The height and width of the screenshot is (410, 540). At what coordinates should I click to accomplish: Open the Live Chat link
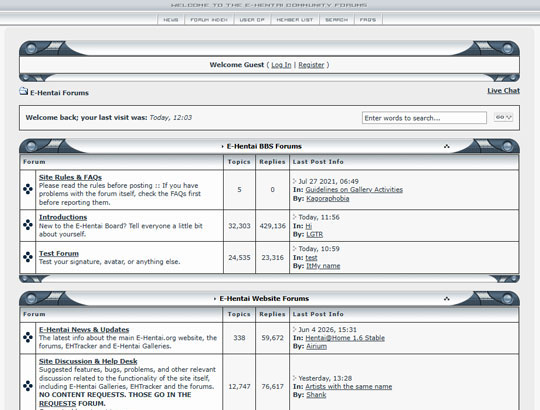point(503,91)
